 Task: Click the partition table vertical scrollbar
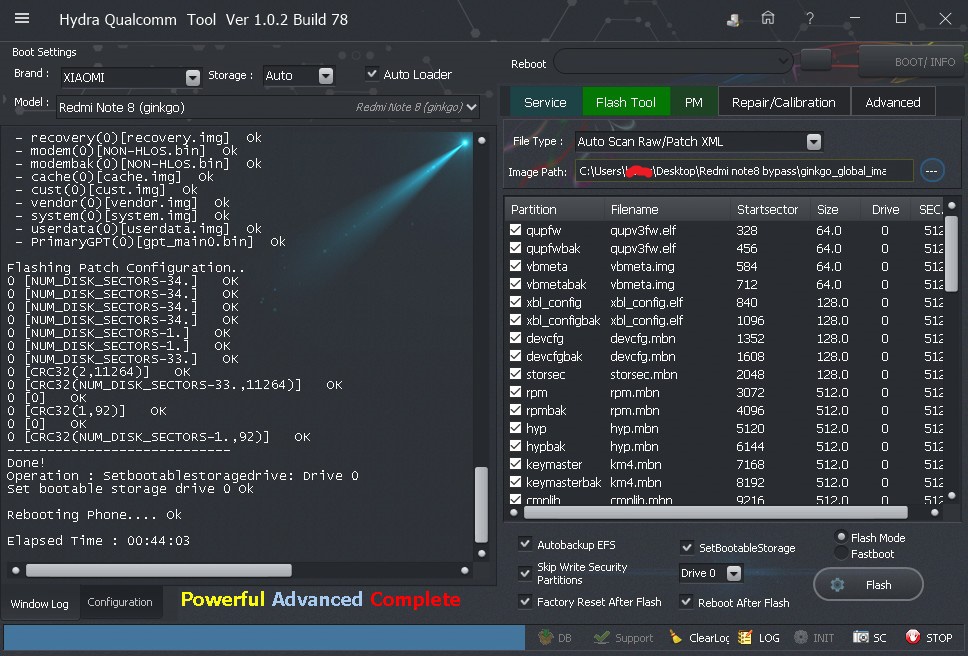click(x=951, y=253)
